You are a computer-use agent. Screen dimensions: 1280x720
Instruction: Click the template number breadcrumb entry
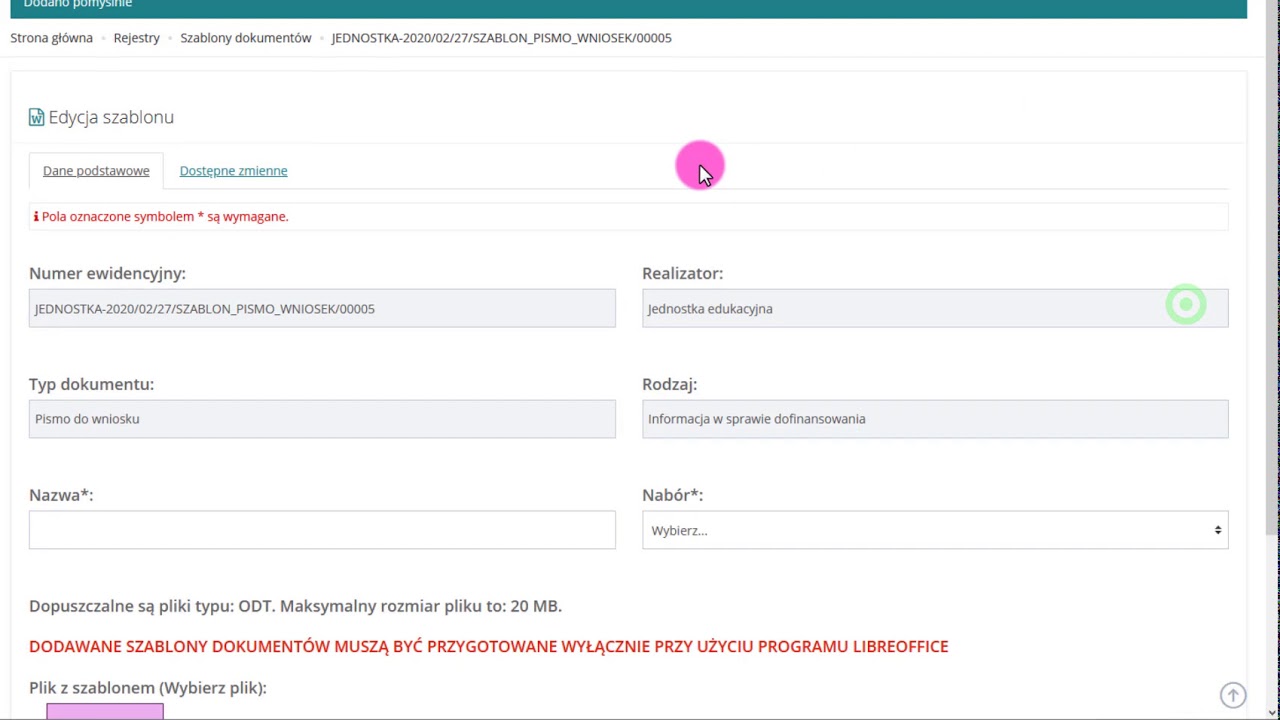coord(501,37)
